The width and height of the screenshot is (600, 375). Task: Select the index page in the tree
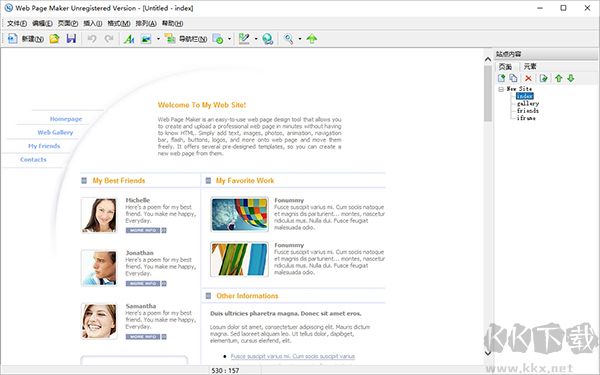525,96
